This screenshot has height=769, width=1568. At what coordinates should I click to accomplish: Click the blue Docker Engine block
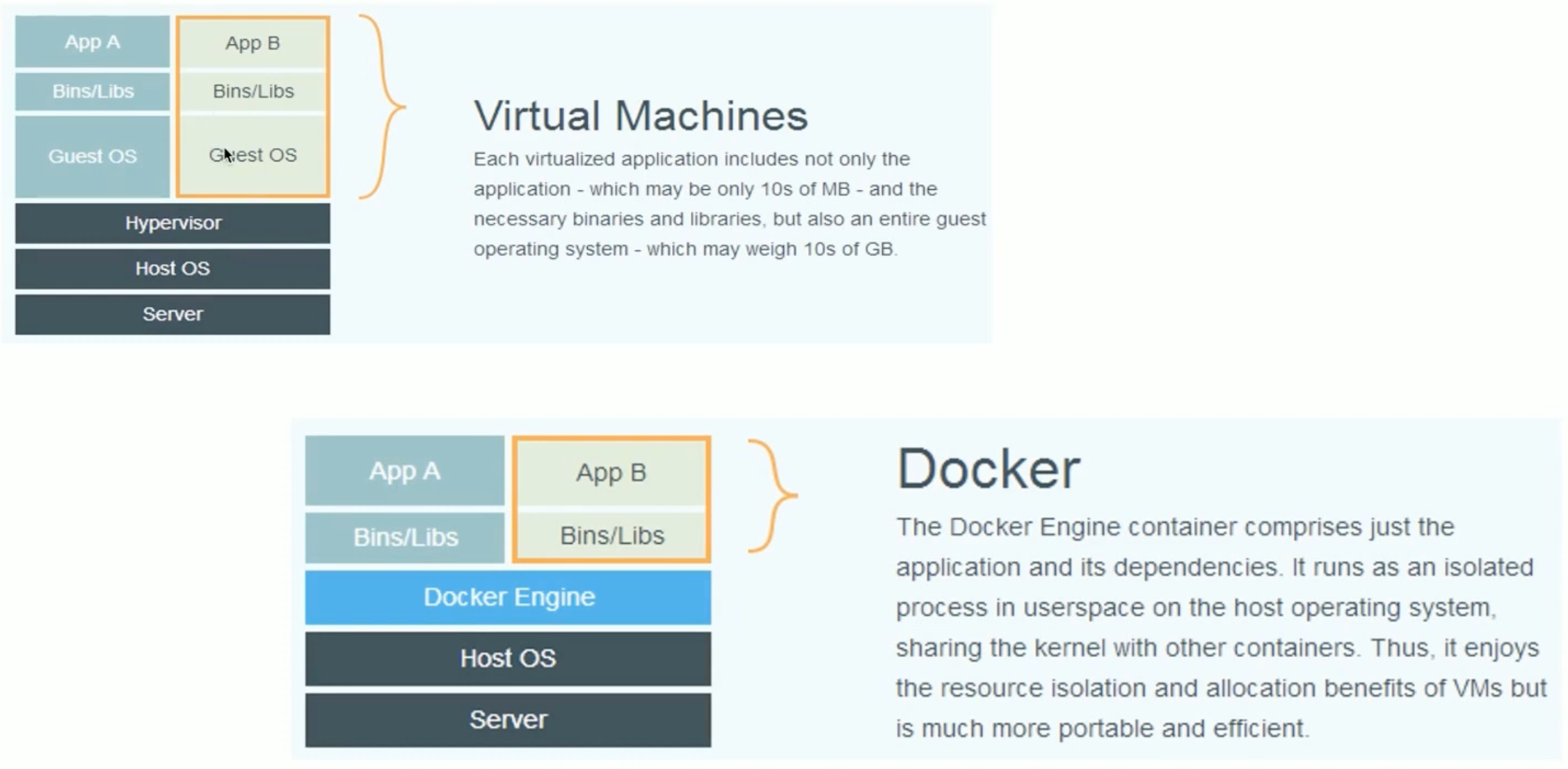(x=509, y=597)
